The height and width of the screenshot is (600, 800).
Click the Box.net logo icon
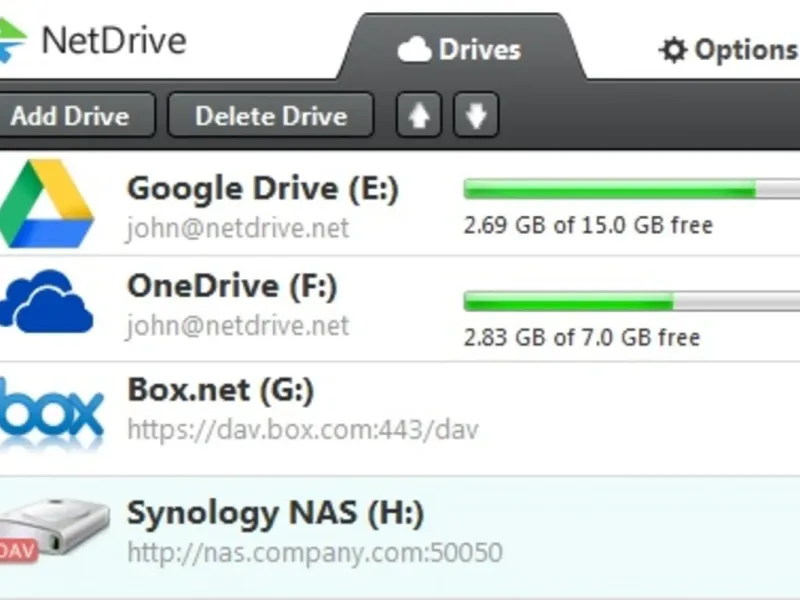coord(50,410)
